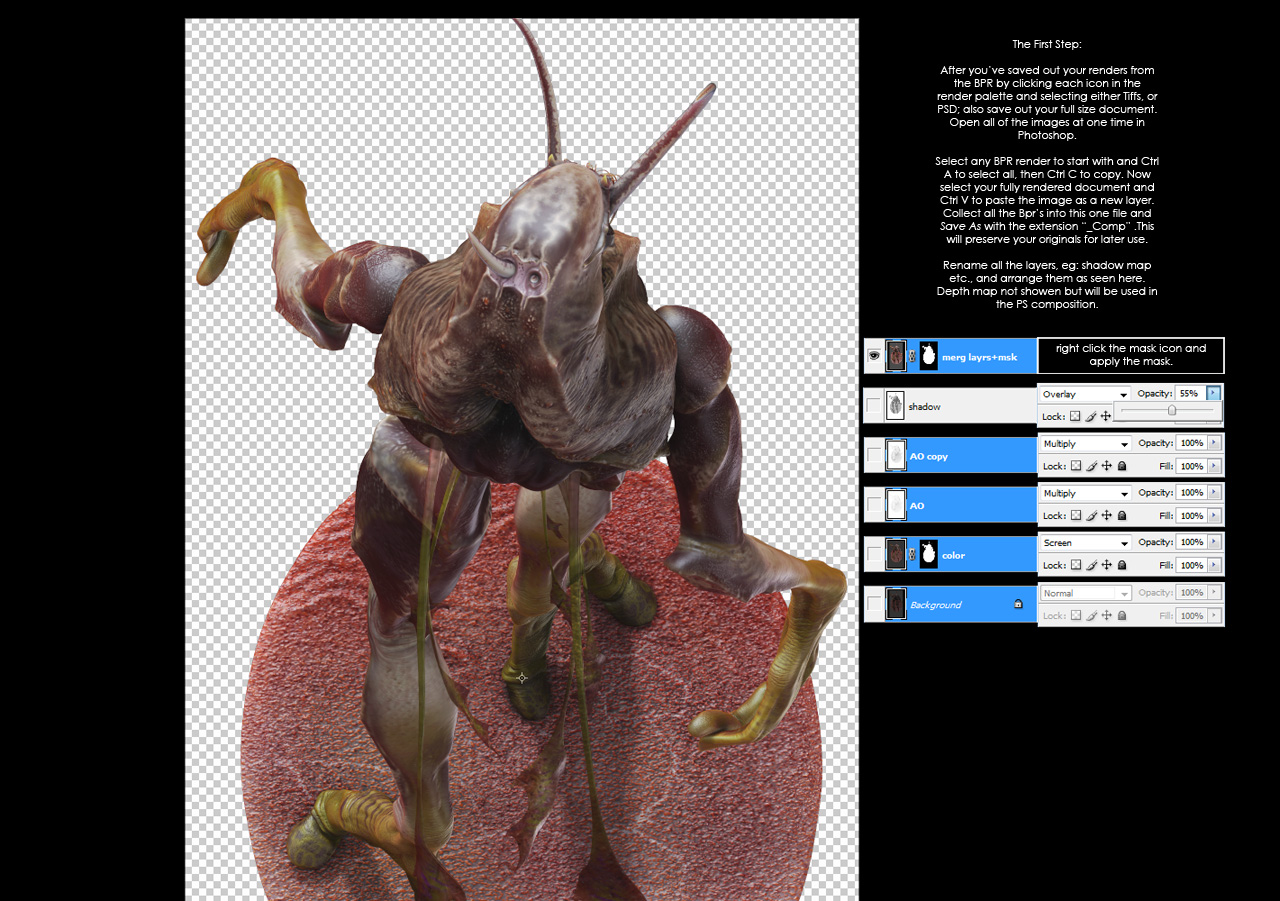The width and height of the screenshot is (1280, 901).
Task: Click lock position icon in Background row
Action: [x=1107, y=616]
